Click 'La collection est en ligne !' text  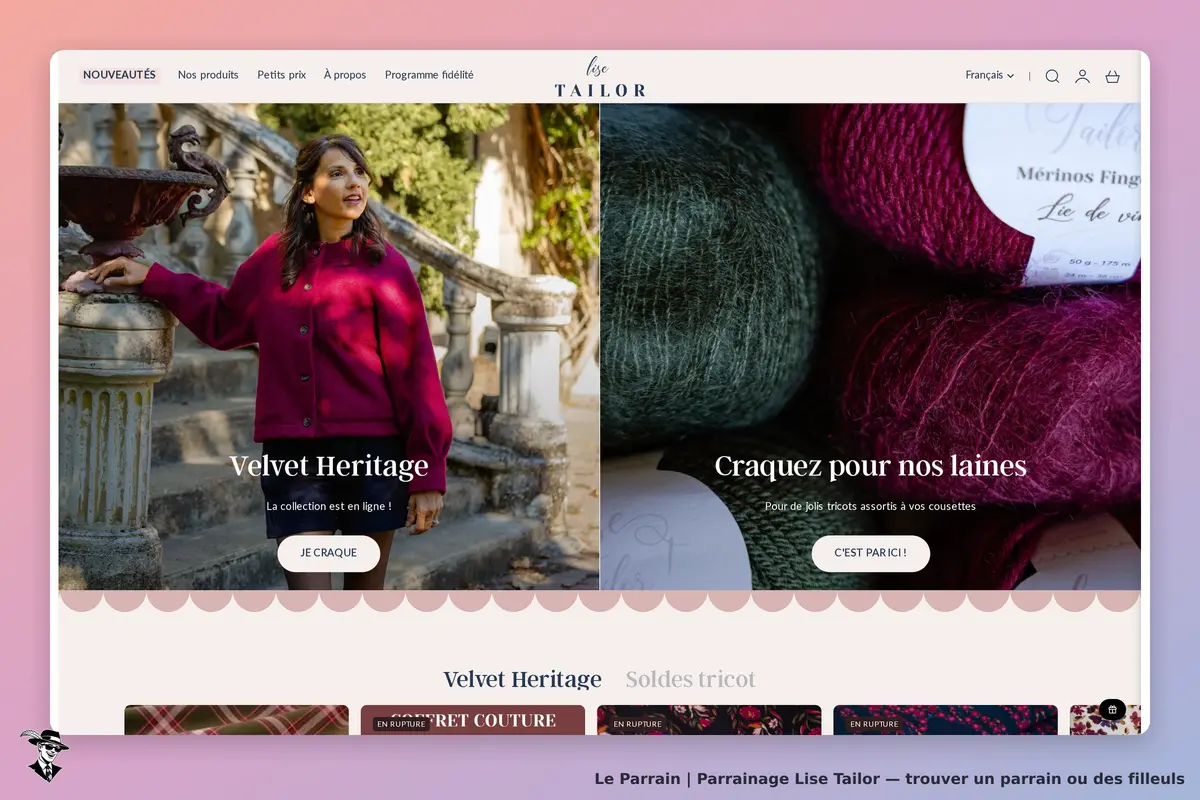click(329, 507)
